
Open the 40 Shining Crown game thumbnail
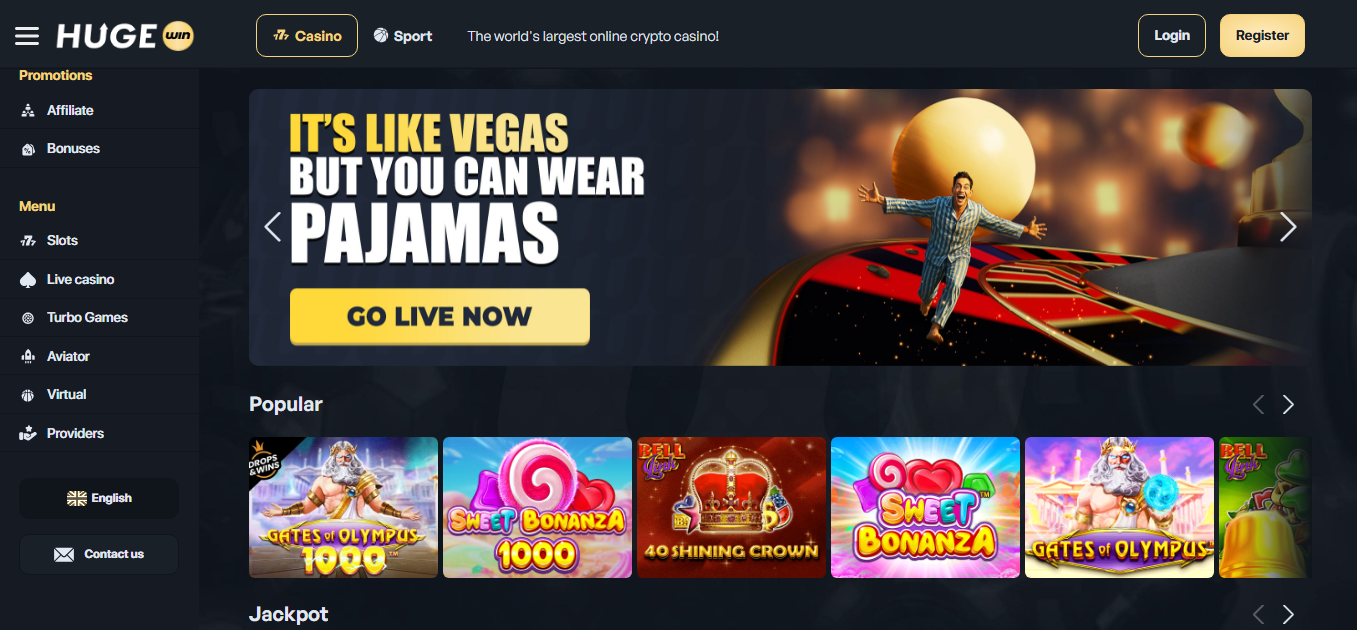pos(732,507)
